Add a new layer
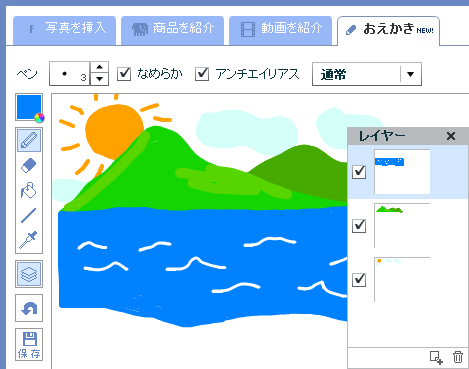Viewport: 469px width, 369px height. [x=436, y=357]
